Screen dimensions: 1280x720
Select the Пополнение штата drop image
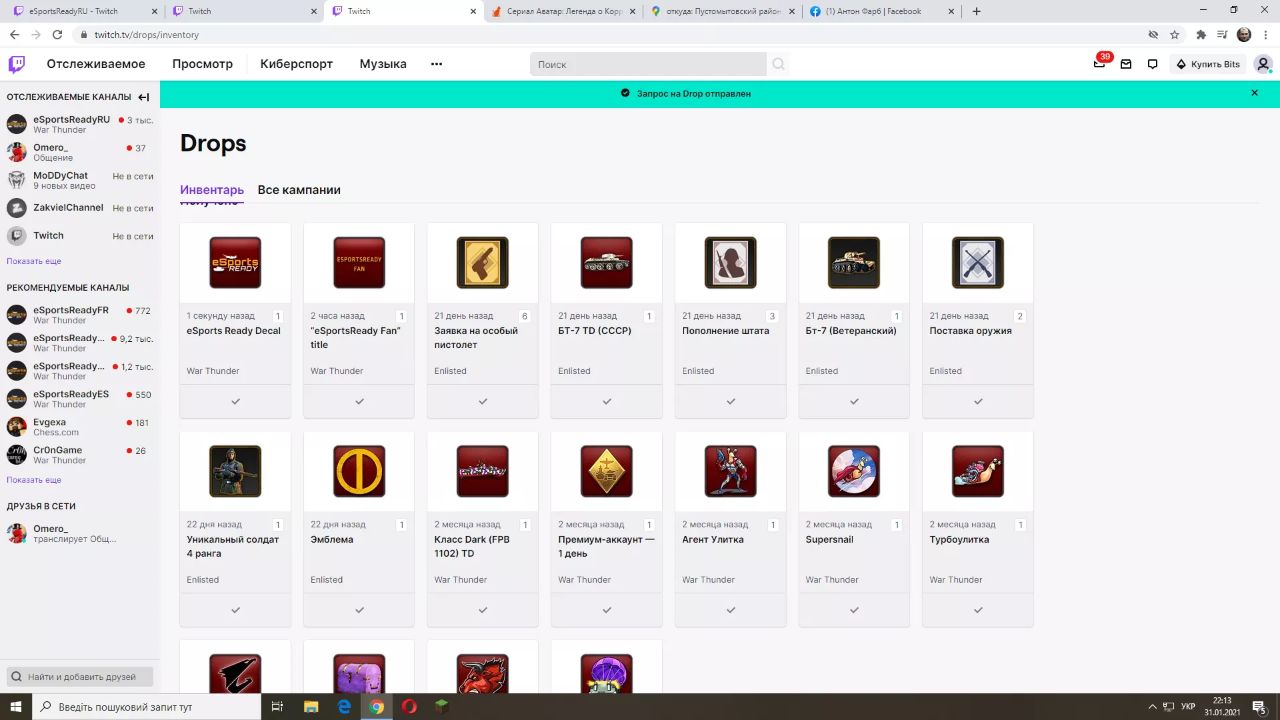click(731, 262)
